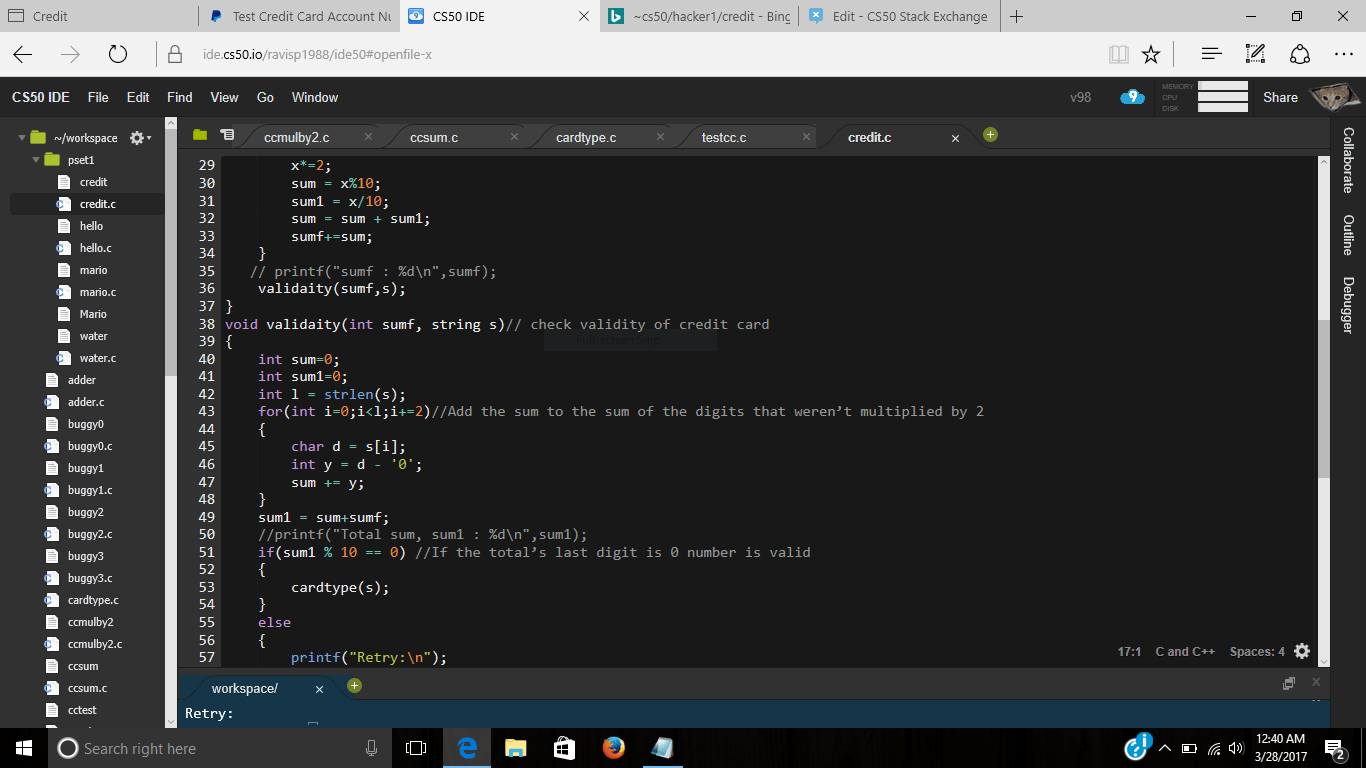
Task: Open the View menu
Action: [x=224, y=97]
